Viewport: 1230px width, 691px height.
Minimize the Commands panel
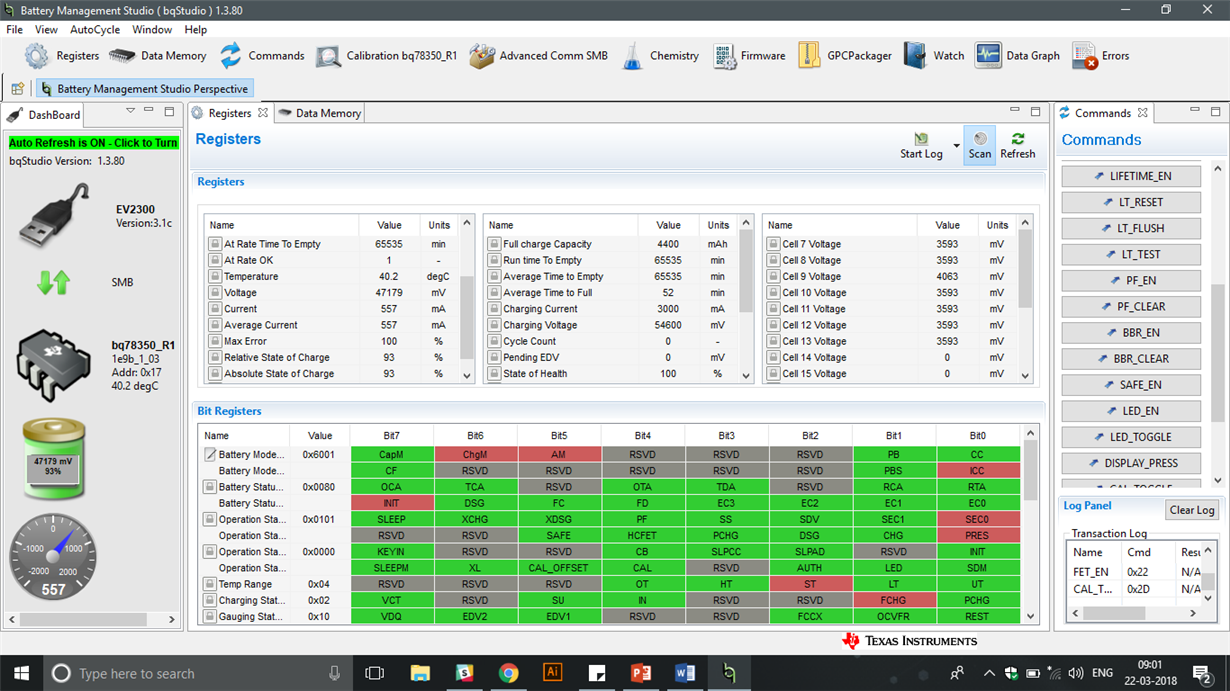1193,111
